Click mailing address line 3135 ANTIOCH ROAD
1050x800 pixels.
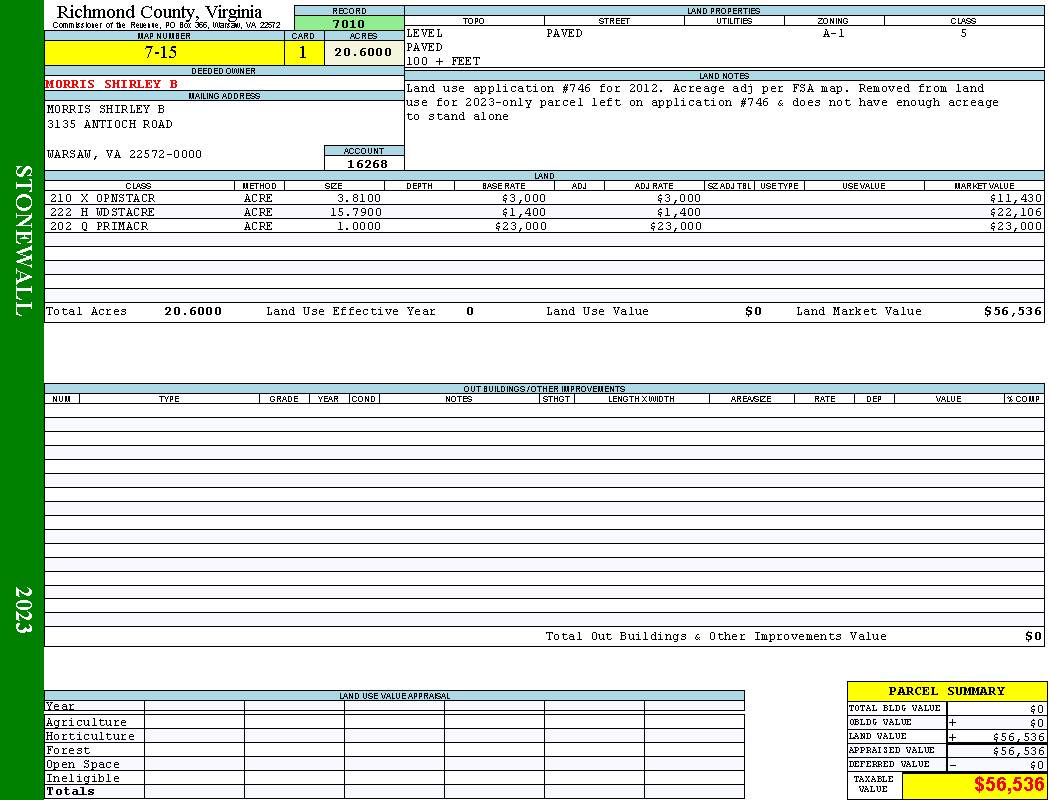pos(109,125)
